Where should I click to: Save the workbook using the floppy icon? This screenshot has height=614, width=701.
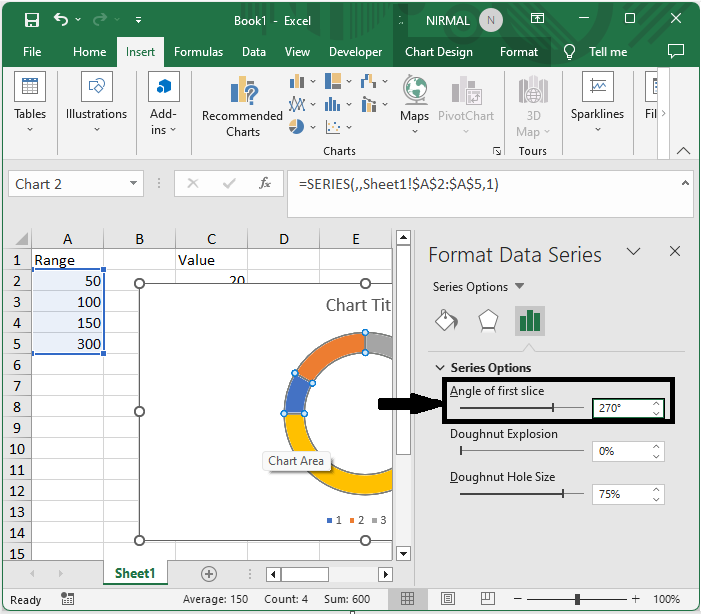click(32, 20)
